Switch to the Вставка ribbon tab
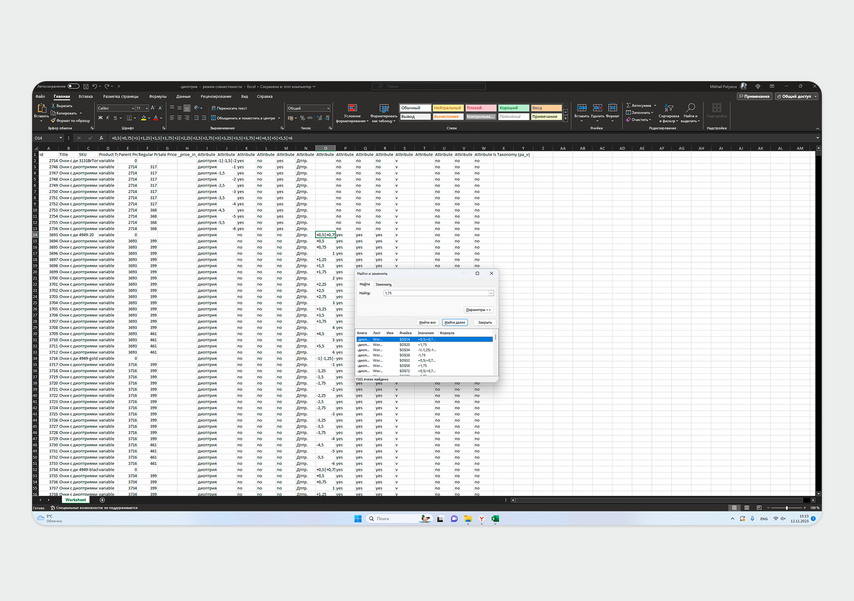The width and height of the screenshot is (854, 601). pyautogui.click(x=86, y=96)
